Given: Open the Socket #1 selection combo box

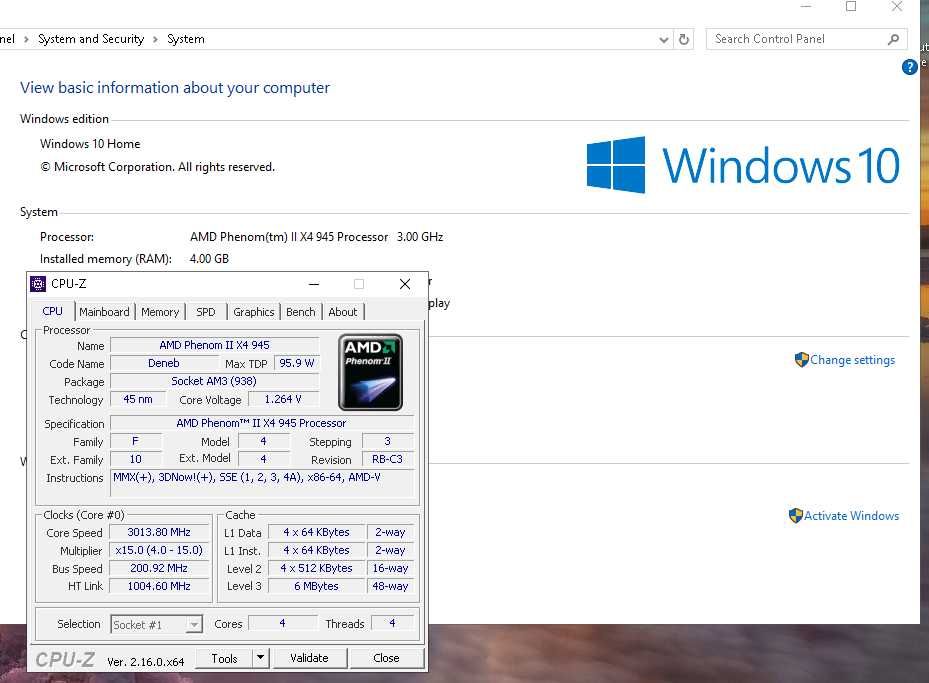Looking at the screenshot, I should tap(156, 624).
